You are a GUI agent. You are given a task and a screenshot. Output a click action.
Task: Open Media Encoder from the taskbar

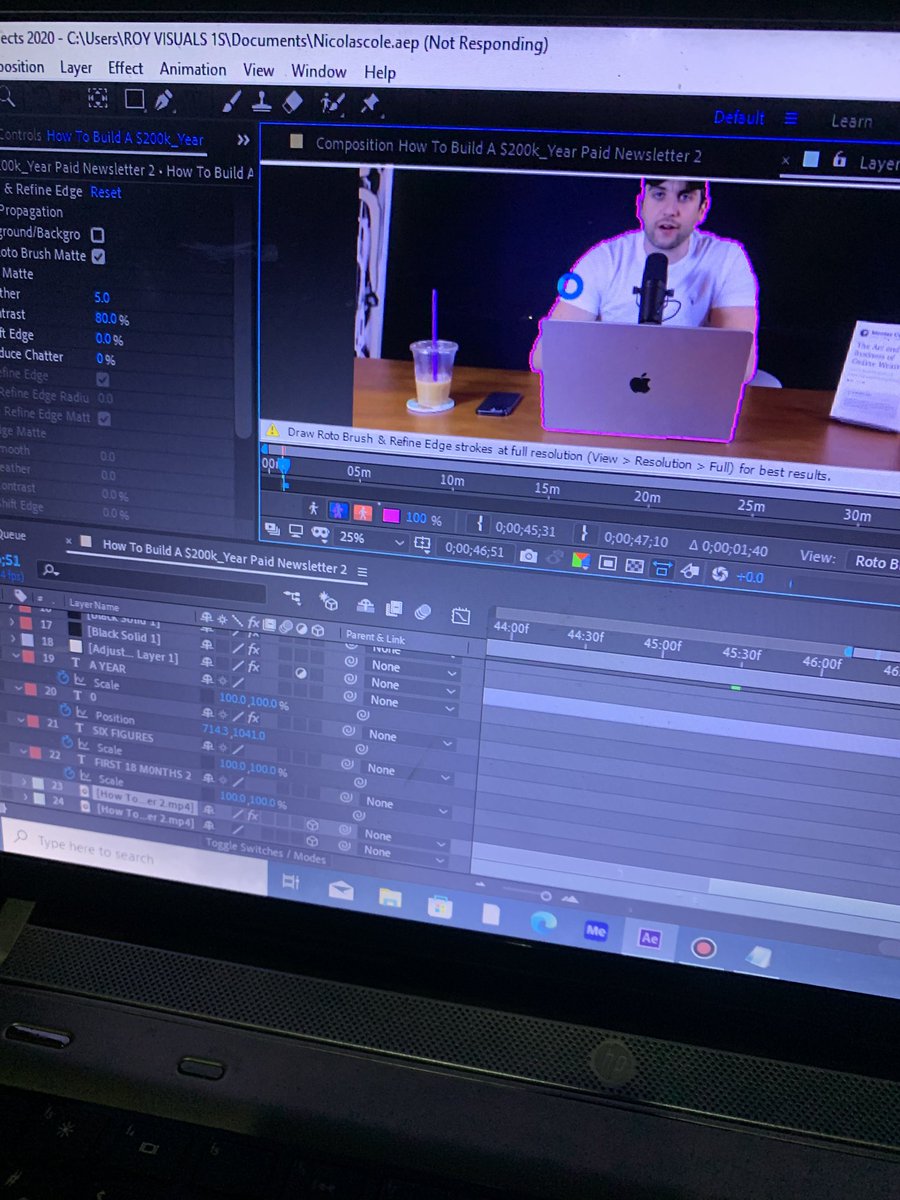[x=596, y=931]
